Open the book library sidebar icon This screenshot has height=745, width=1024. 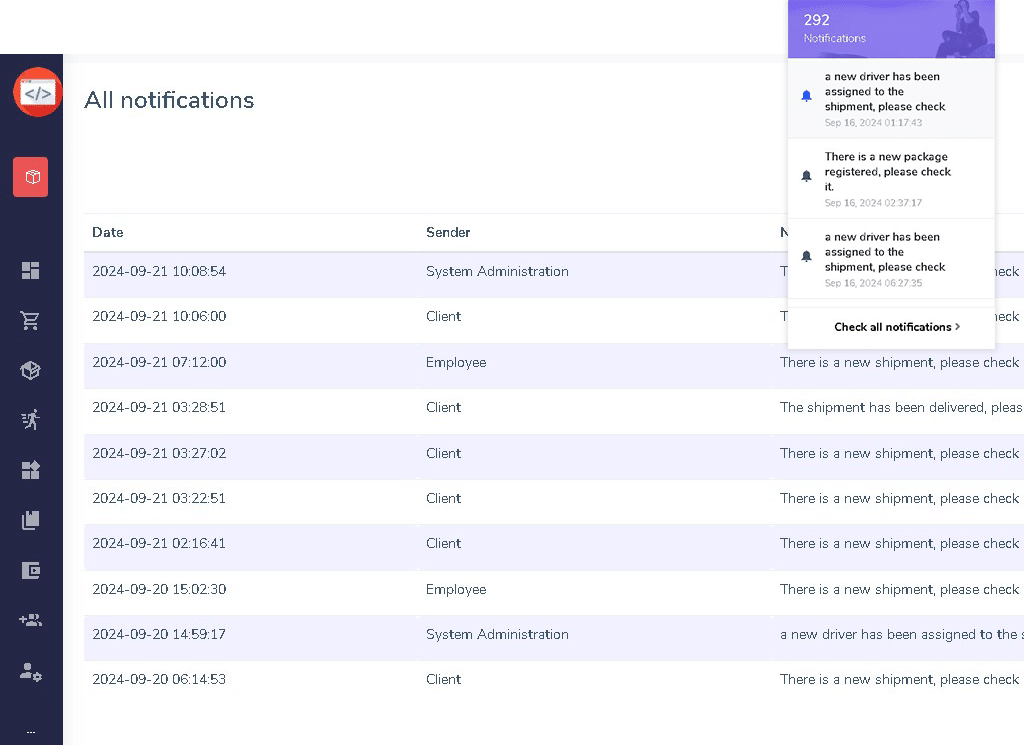pos(31,520)
